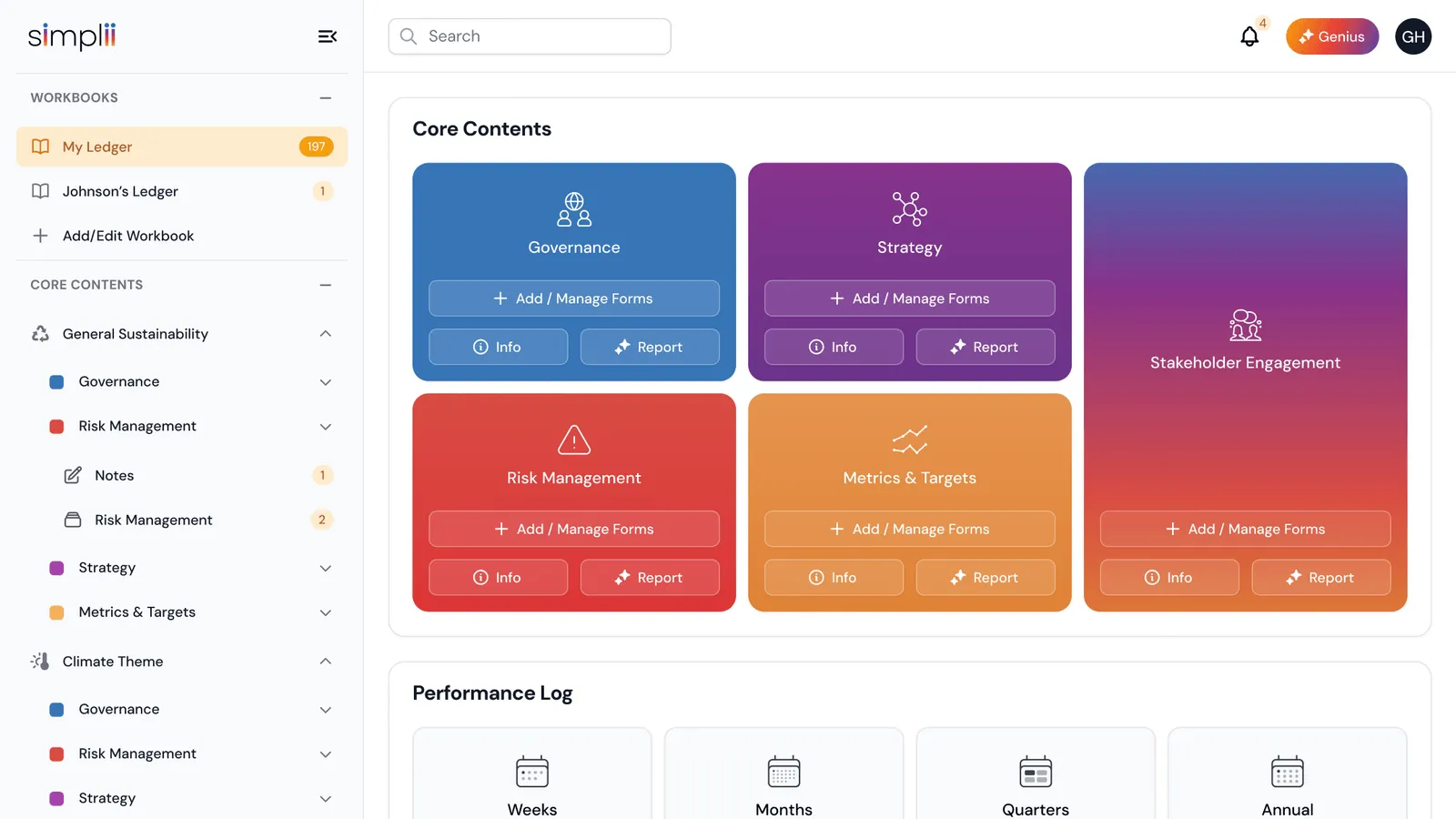This screenshot has width=1456, height=819.
Task: Collapse the Core Contents sidebar section
Action: pos(326,285)
